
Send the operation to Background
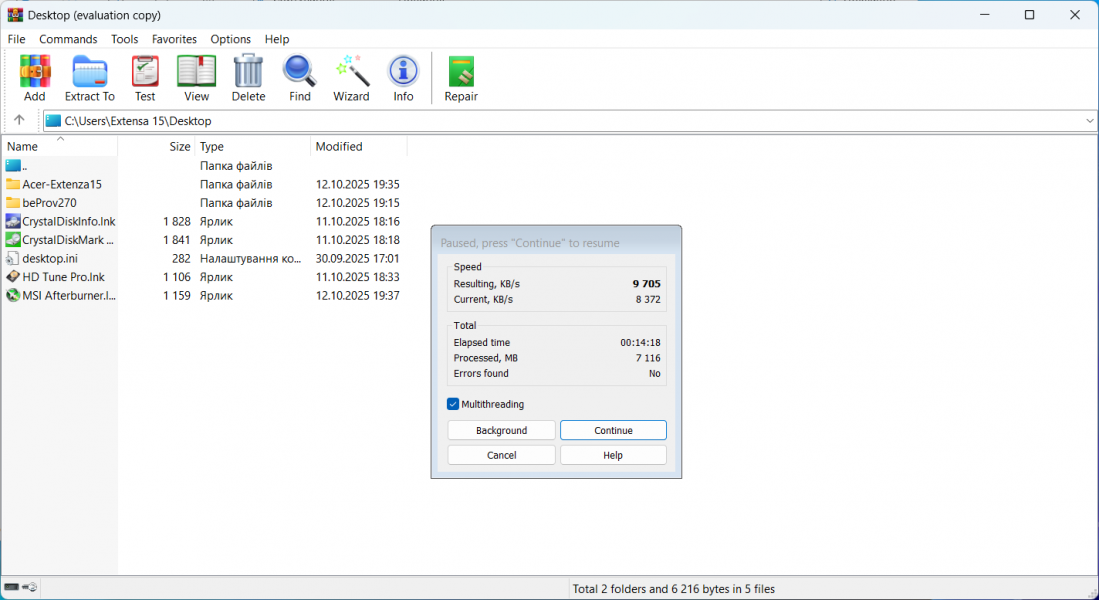click(x=501, y=430)
